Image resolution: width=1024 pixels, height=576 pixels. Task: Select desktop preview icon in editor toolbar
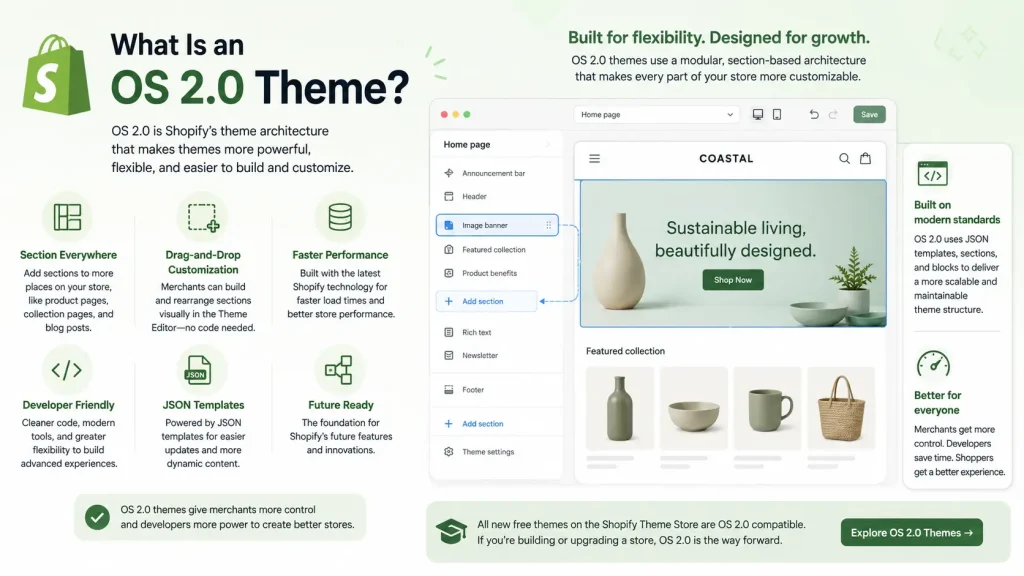tap(758, 114)
